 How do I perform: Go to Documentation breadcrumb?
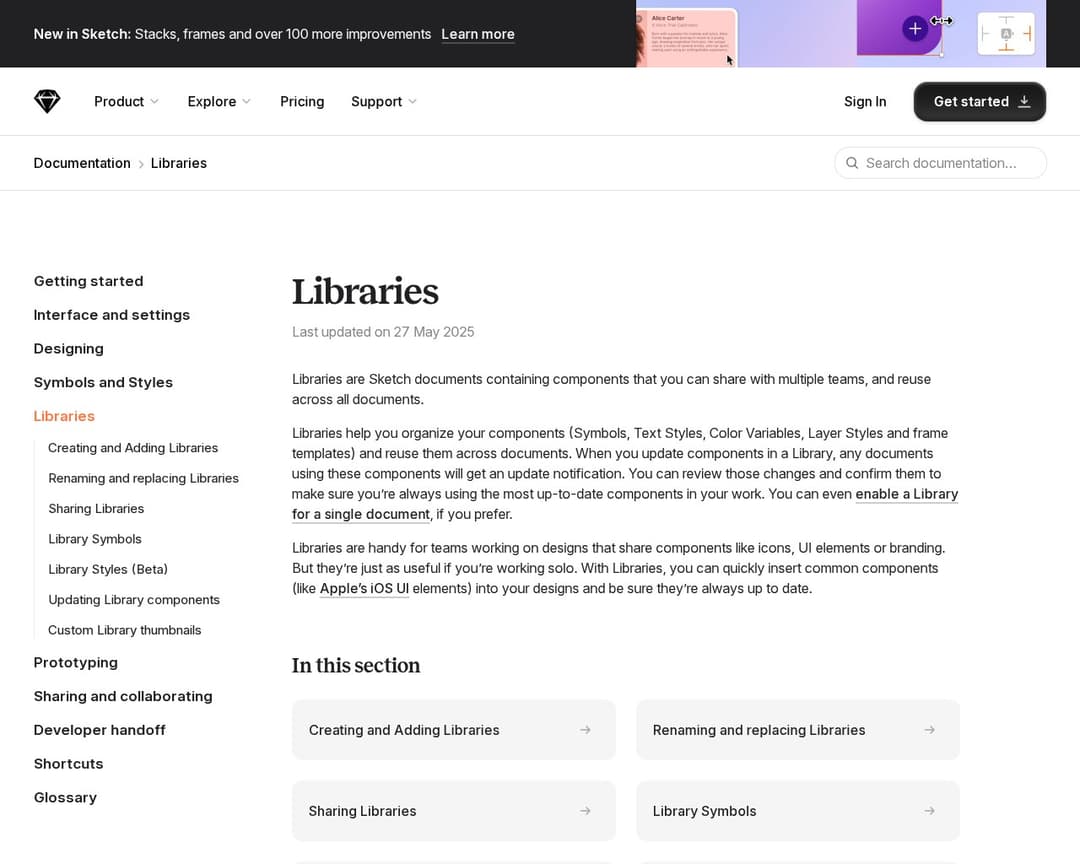point(82,163)
